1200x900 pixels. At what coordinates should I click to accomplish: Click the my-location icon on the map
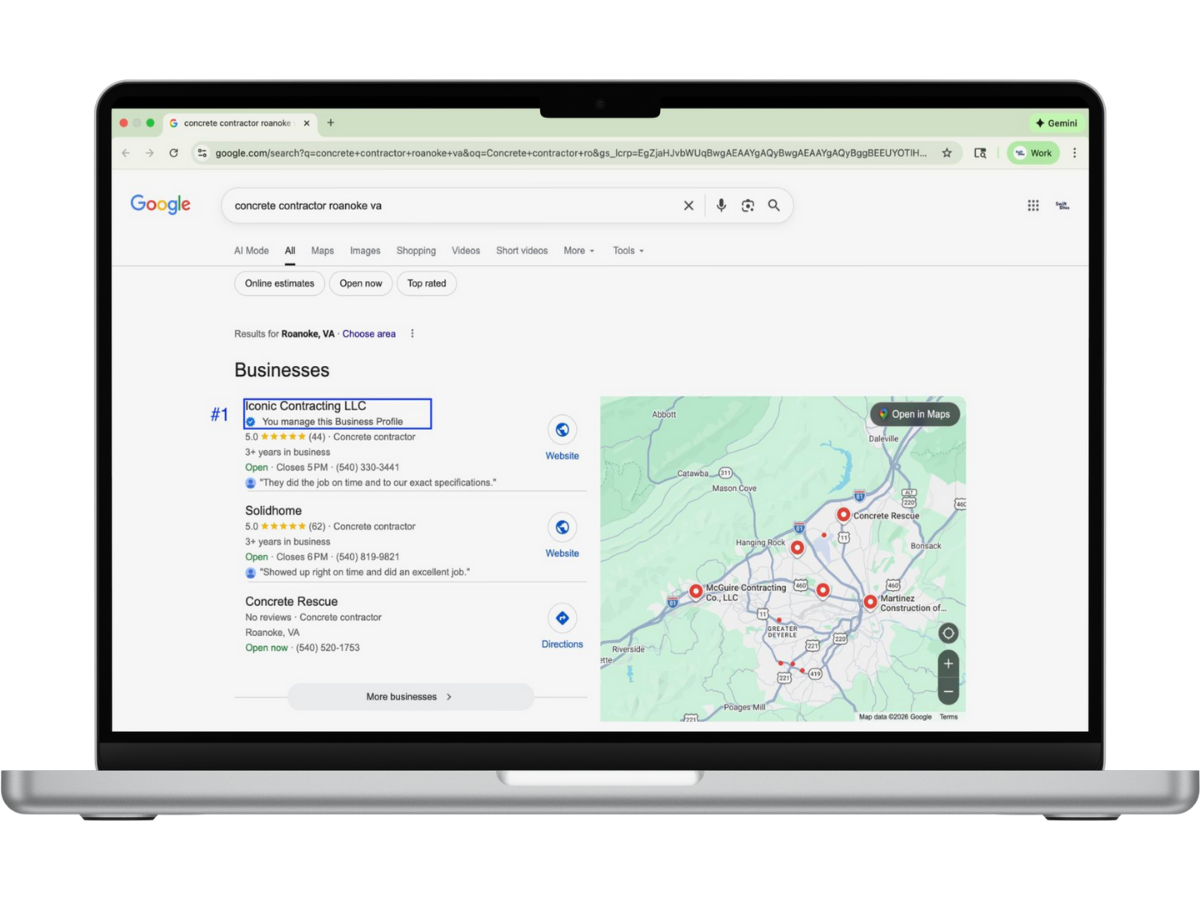[x=946, y=632]
